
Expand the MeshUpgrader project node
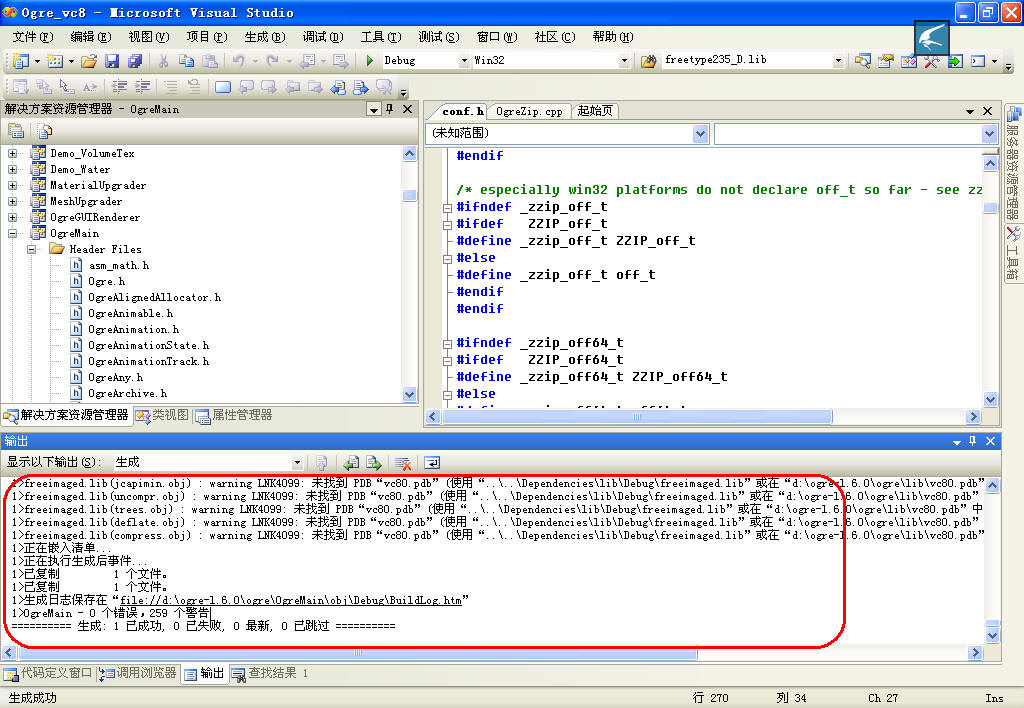[x=12, y=201]
